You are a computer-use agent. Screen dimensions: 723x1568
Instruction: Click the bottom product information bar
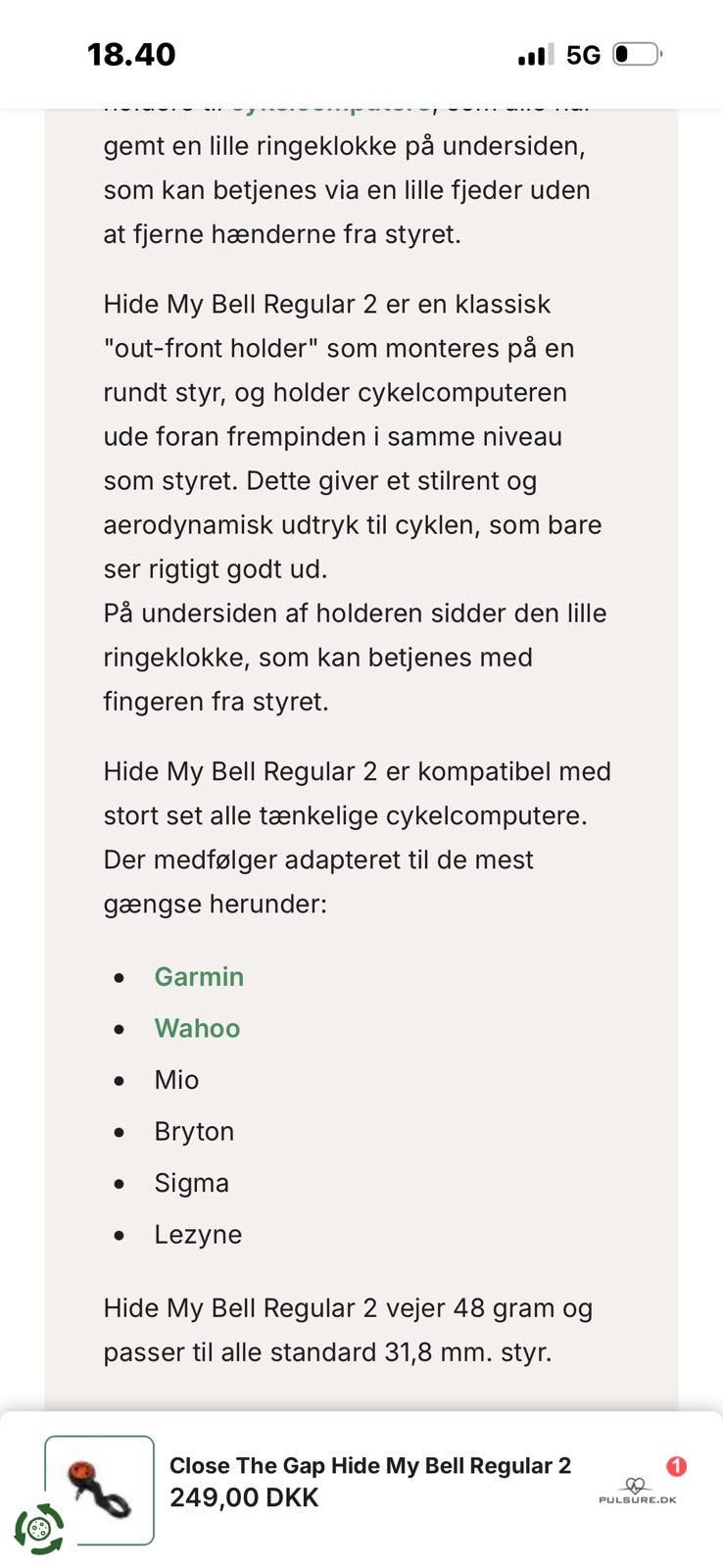coord(361,1481)
